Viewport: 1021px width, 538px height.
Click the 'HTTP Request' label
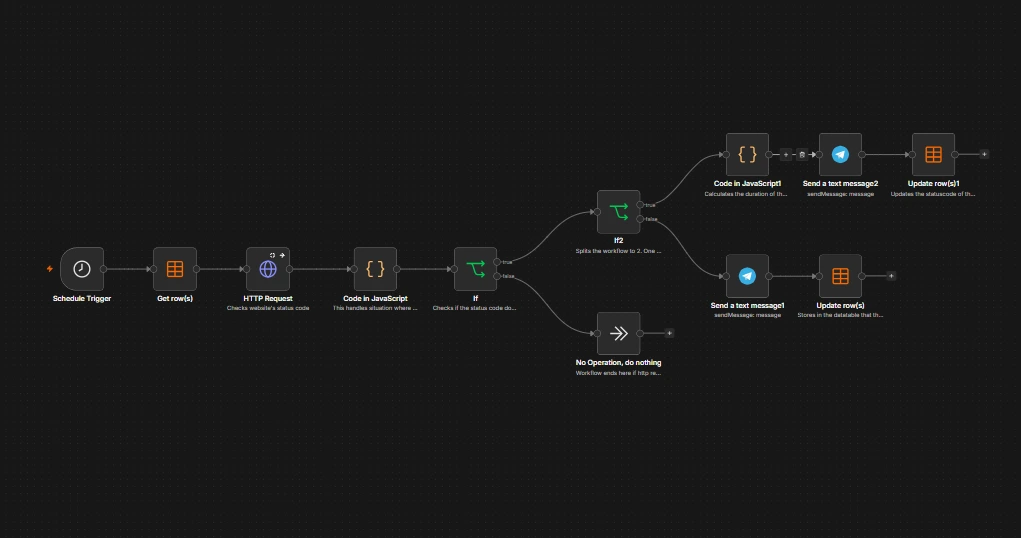268,298
